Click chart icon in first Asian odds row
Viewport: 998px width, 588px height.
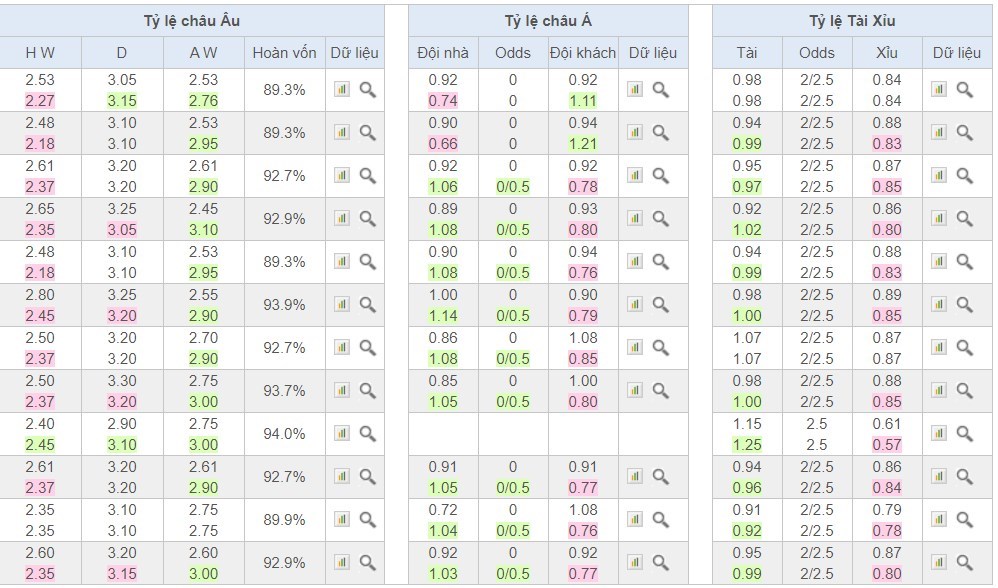click(x=635, y=89)
